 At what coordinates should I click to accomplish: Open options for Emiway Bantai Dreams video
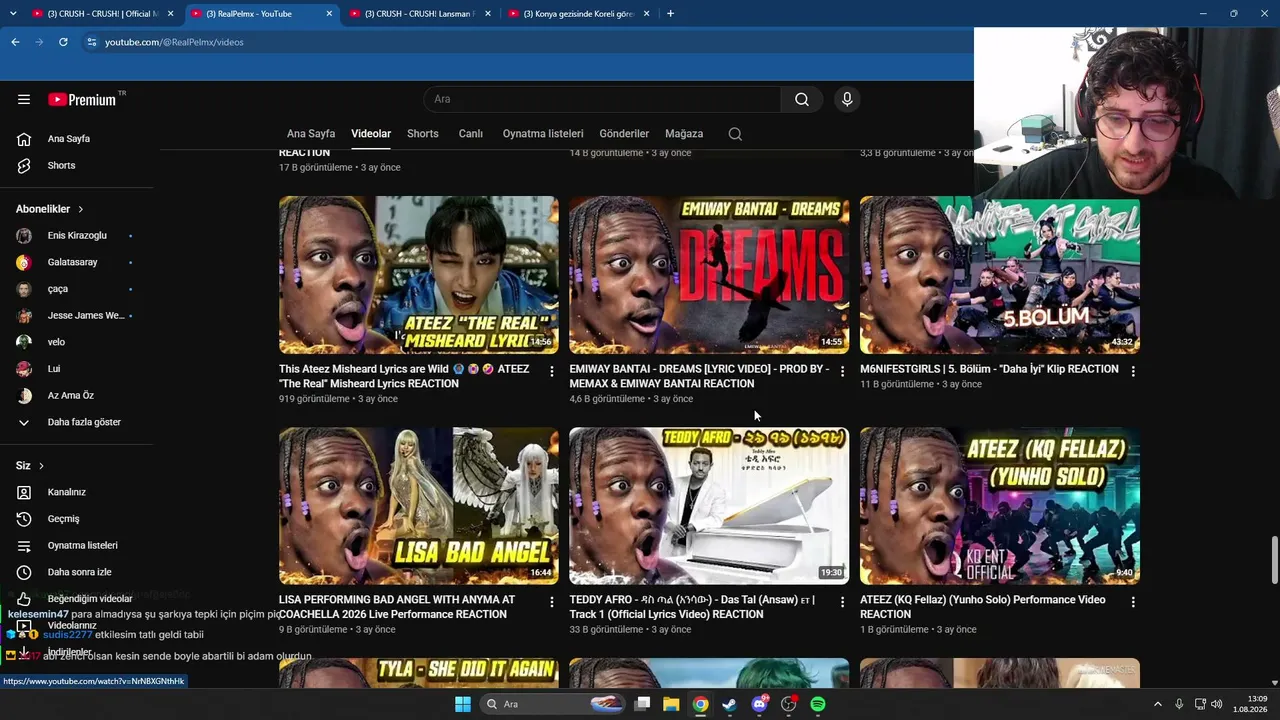(x=842, y=371)
